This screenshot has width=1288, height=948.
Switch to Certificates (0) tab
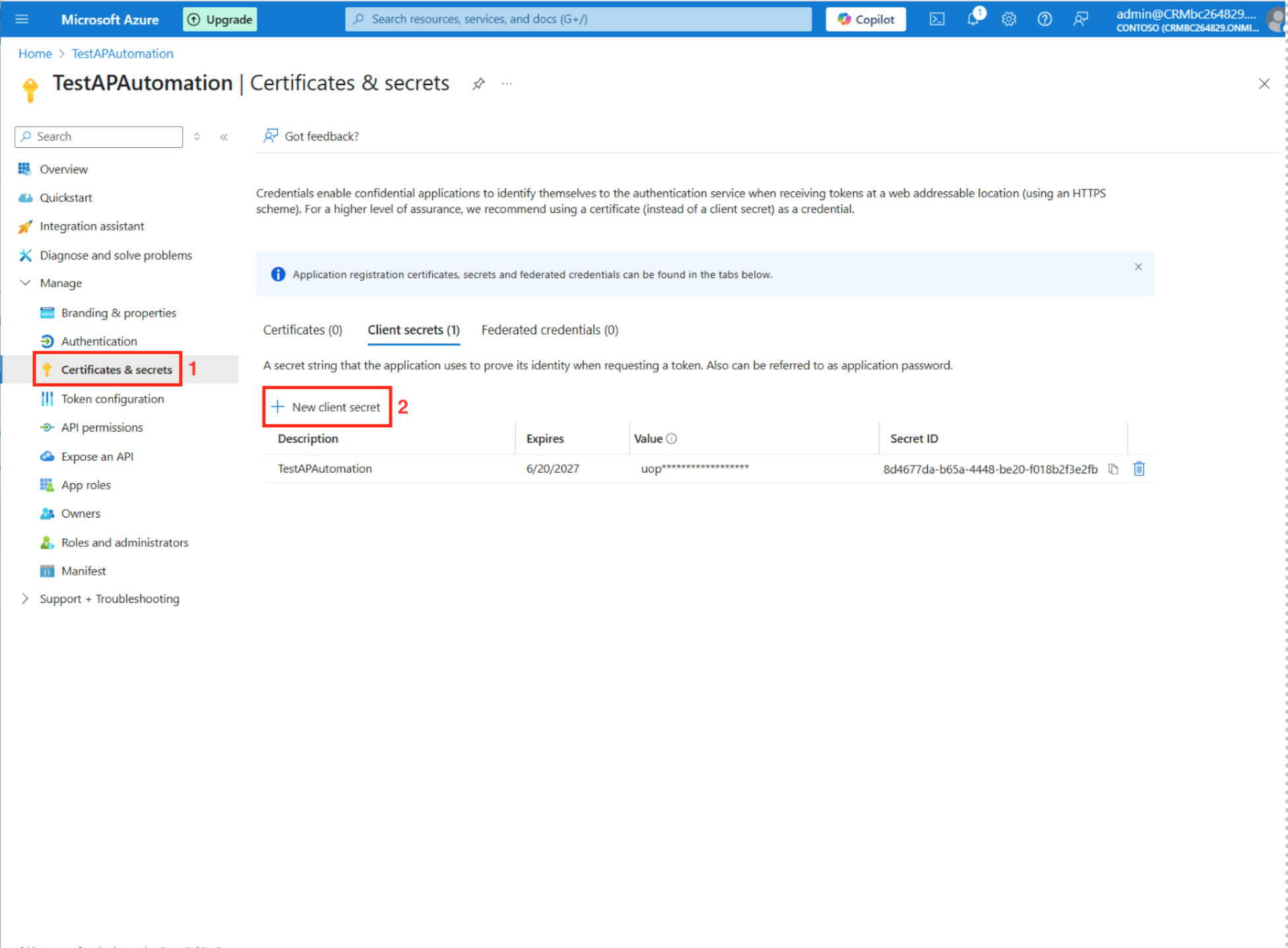click(x=303, y=329)
